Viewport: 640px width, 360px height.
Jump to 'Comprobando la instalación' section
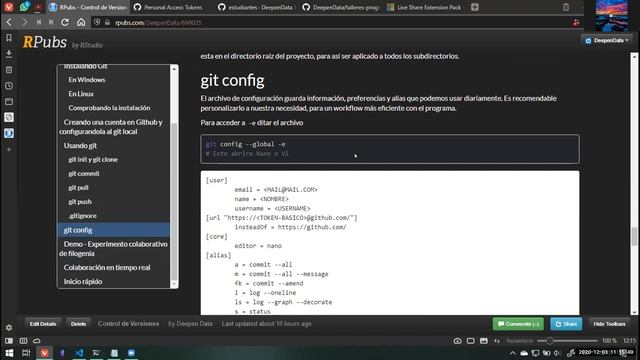coord(109,108)
